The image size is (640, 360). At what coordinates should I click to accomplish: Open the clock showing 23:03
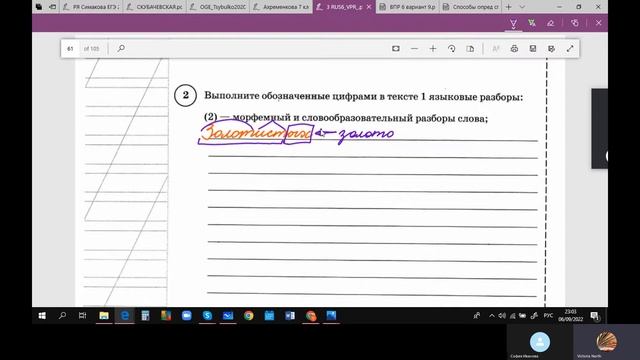(571, 316)
